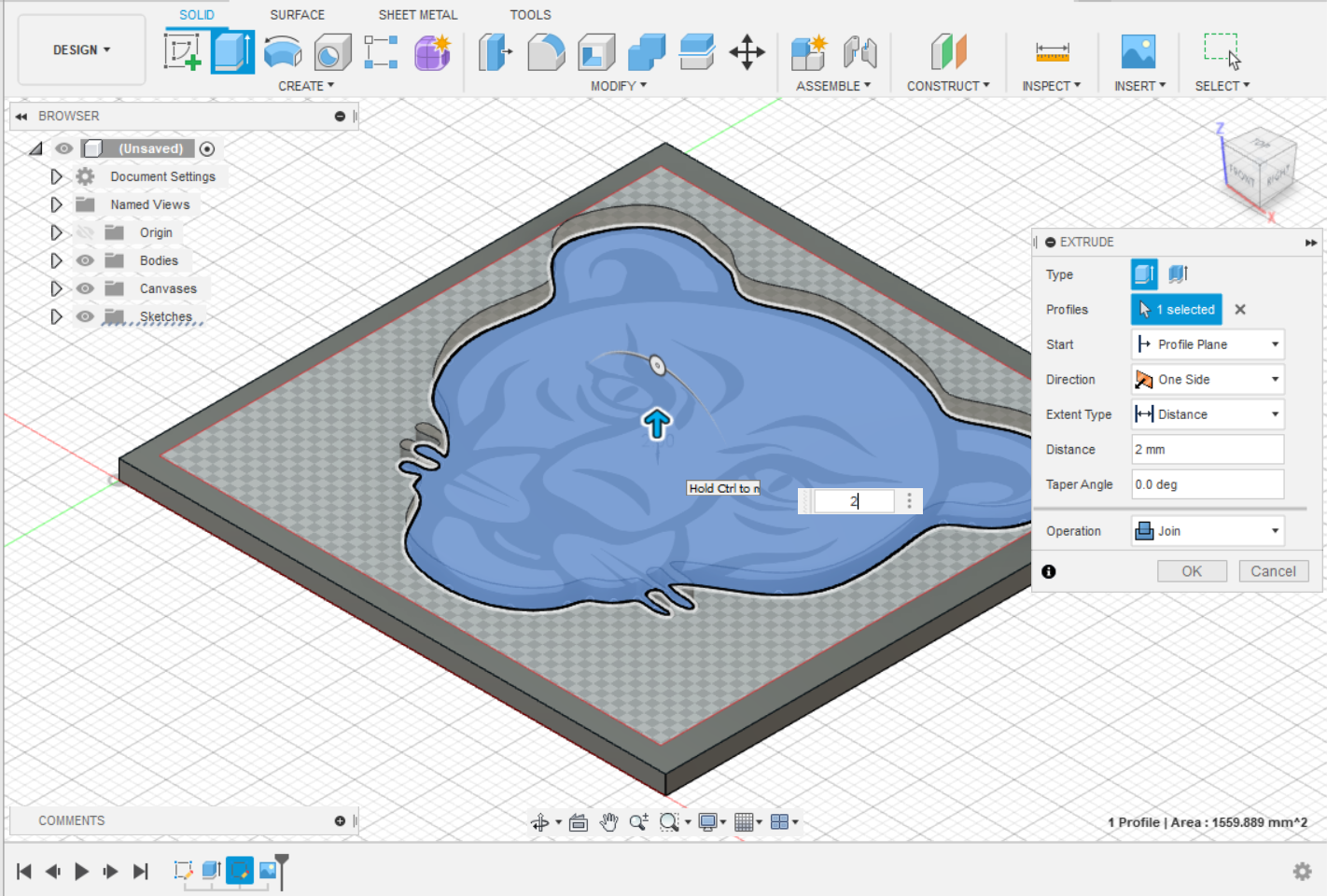Click the Zoom window icon
The image size is (1327, 896).
[x=669, y=822]
